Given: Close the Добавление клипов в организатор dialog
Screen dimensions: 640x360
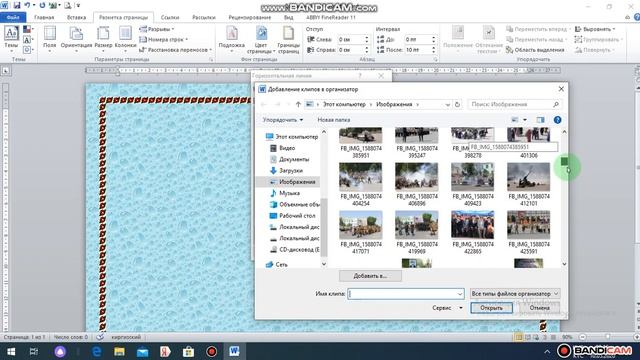Looking at the screenshot, I should point(561,89).
